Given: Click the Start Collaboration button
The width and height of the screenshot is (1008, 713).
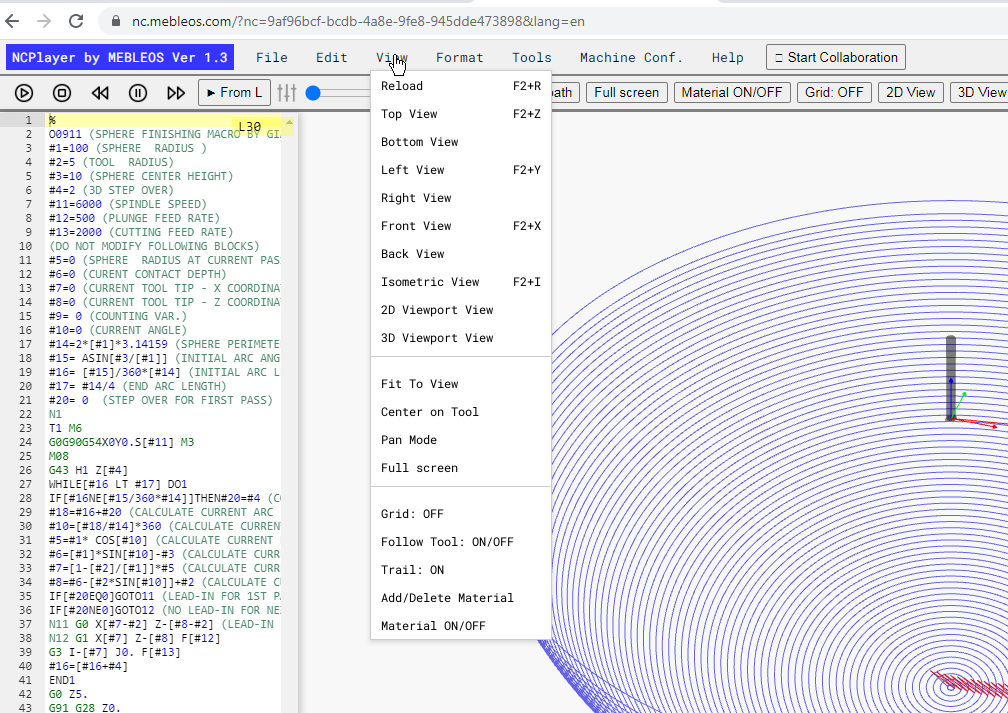Looking at the screenshot, I should pyautogui.click(x=836, y=57).
